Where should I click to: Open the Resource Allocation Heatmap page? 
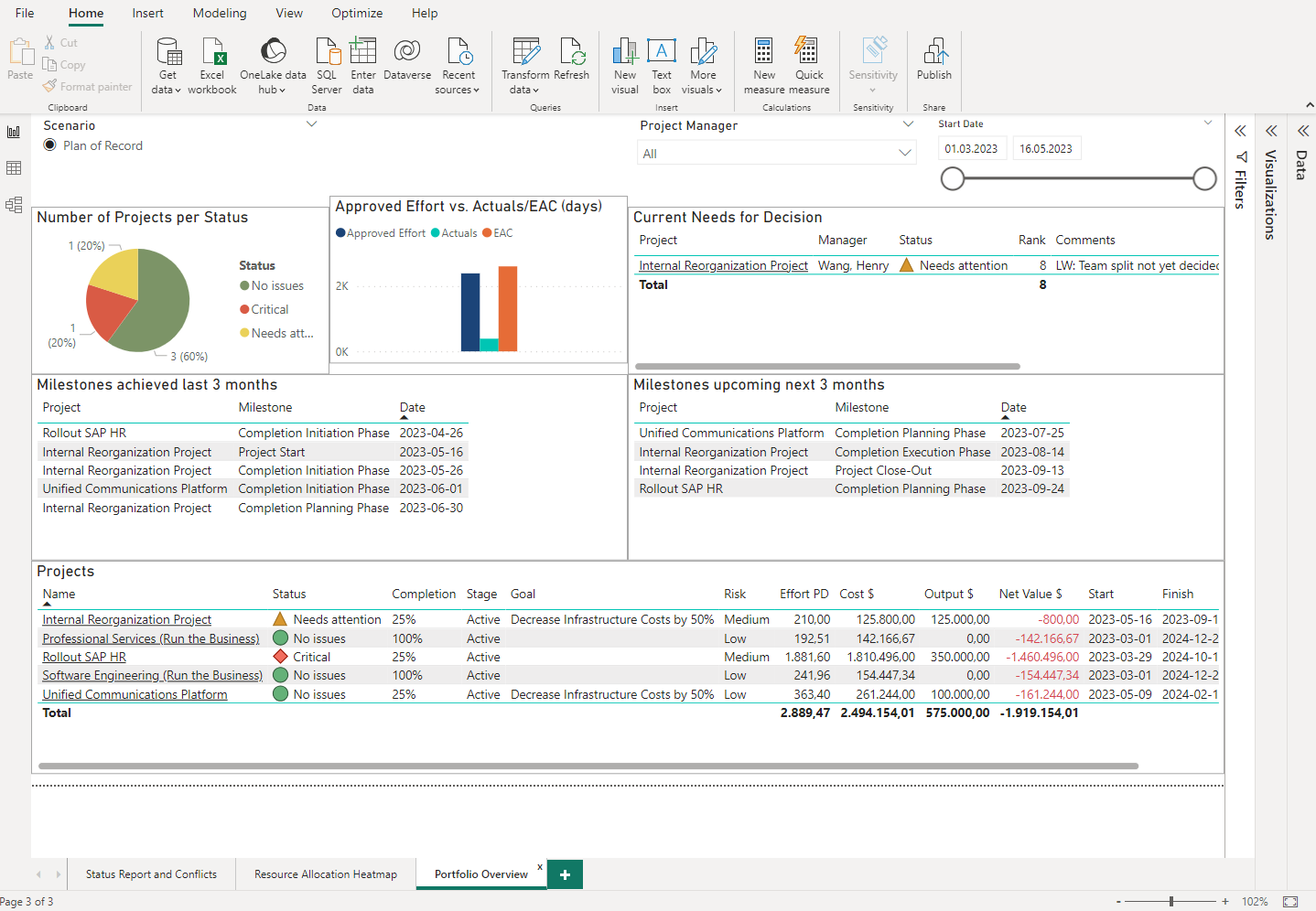(326, 874)
